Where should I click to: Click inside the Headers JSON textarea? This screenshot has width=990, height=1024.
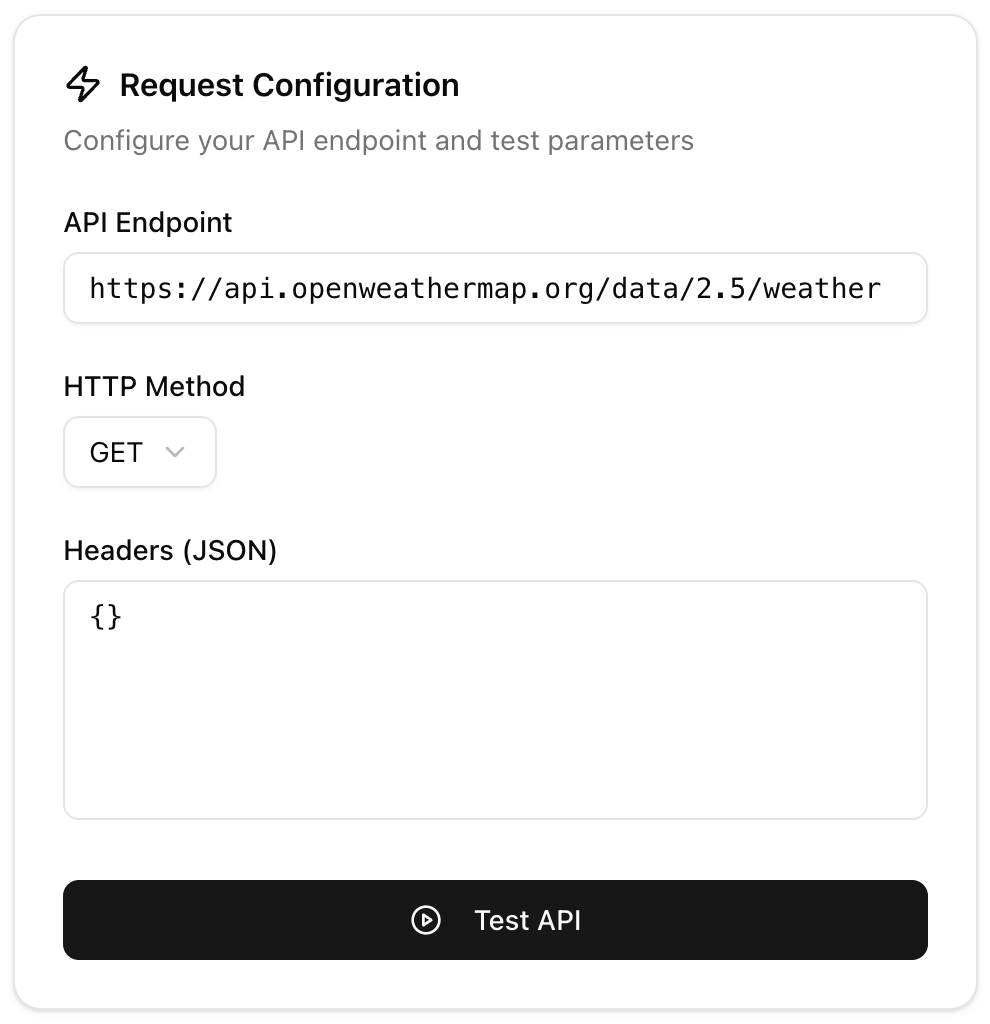tap(495, 700)
